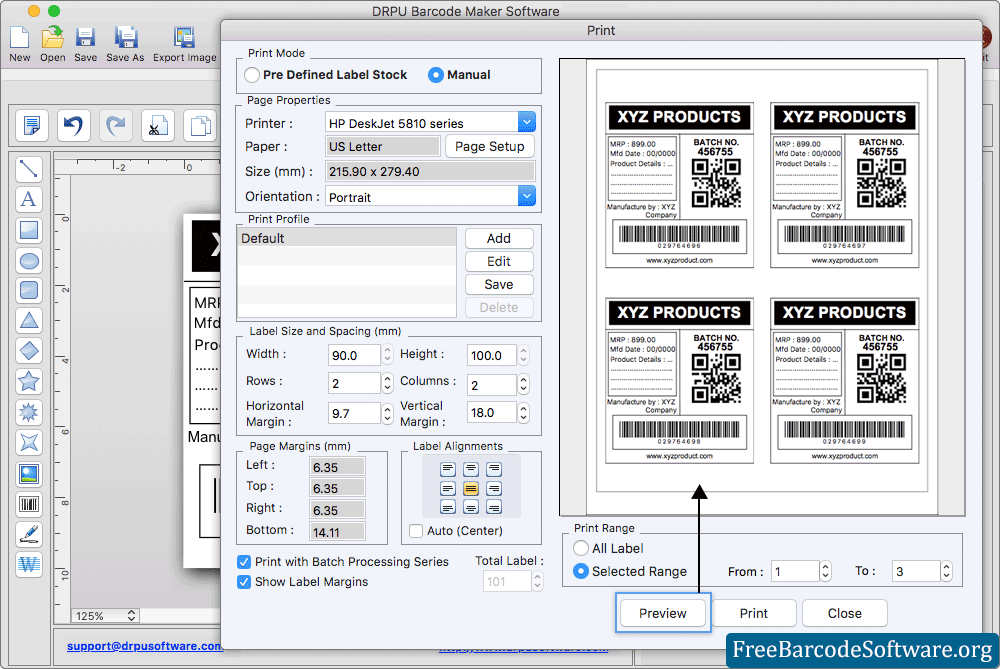Image resolution: width=1000 pixels, height=669 pixels.
Task: Click the Left page margin field
Action: click(337, 467)
